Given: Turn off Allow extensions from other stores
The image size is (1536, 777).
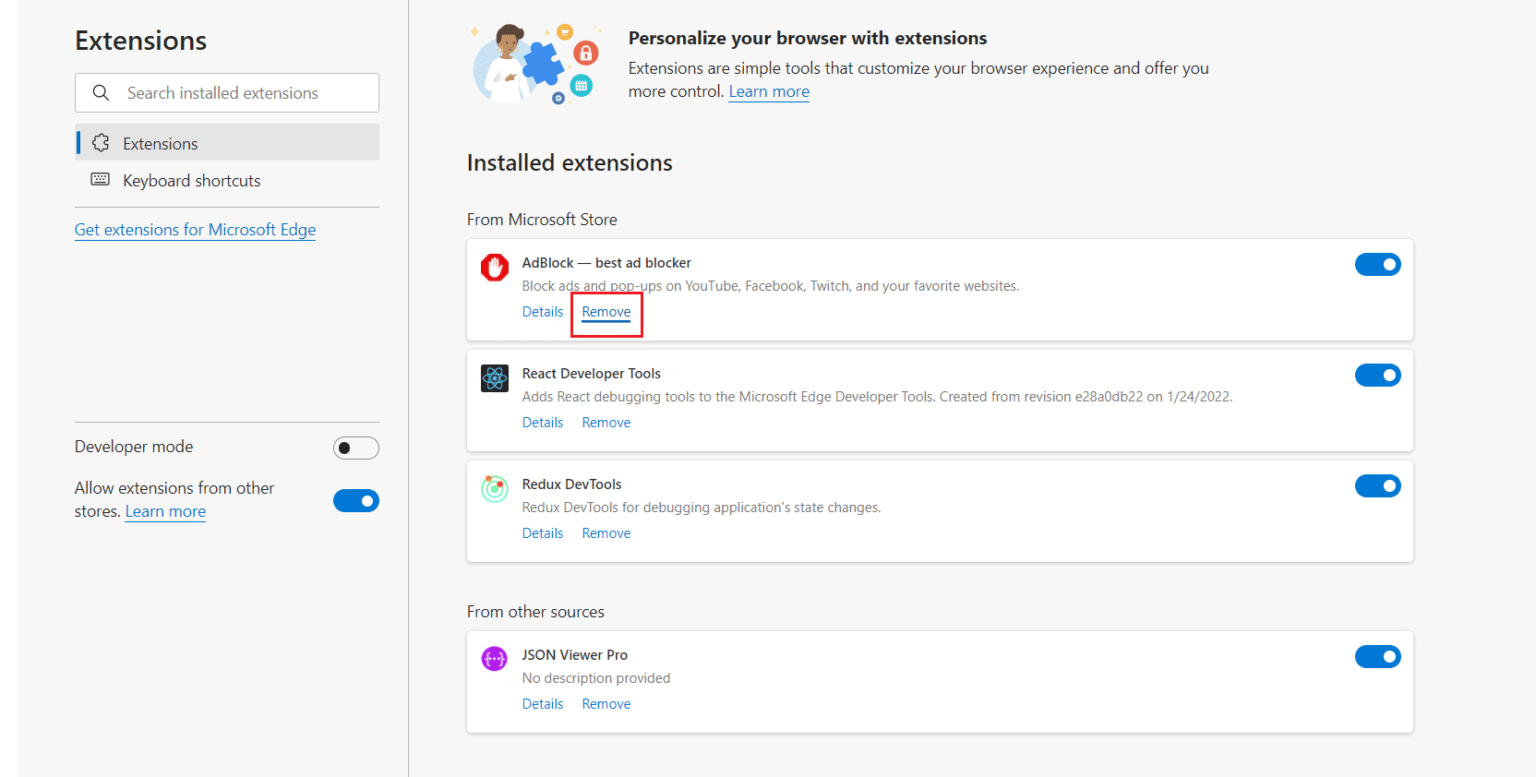Looking at the screenshot, I should [356, 500].
